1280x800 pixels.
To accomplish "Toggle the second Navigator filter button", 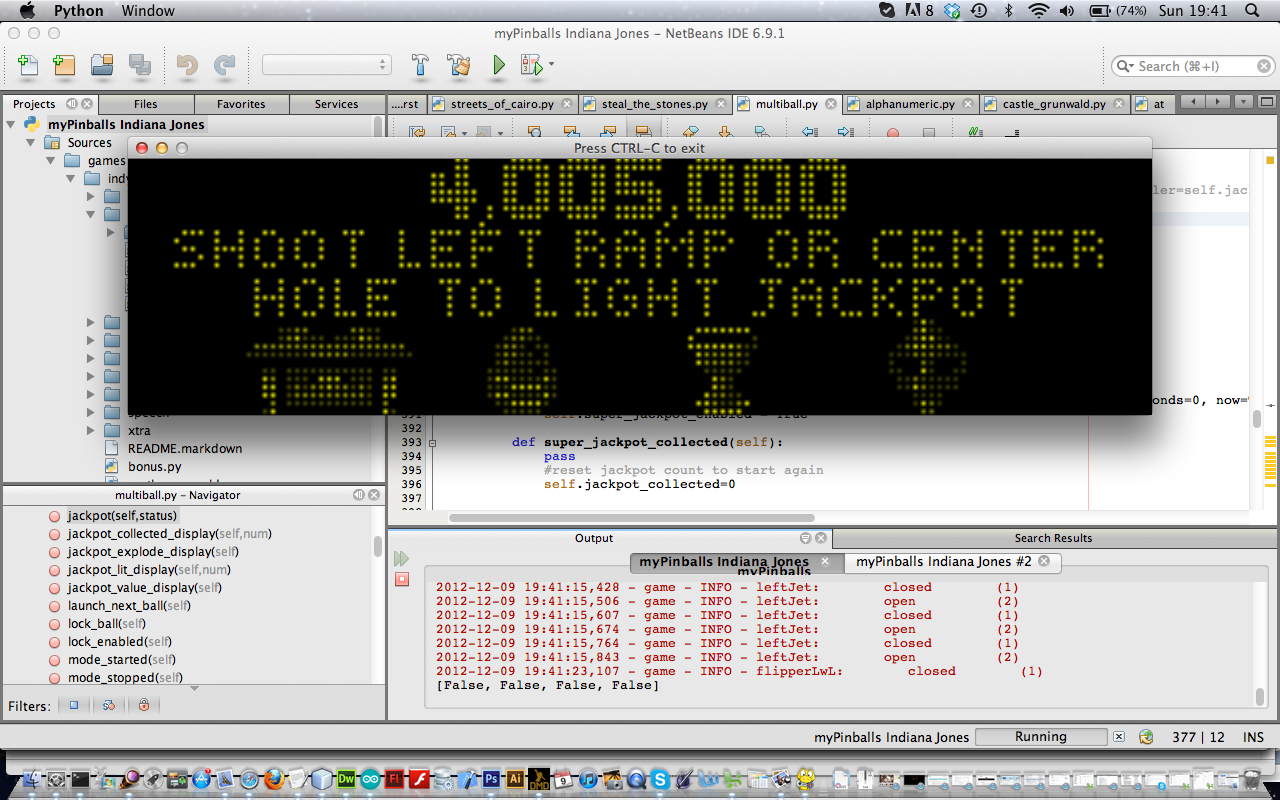I will [x=108, y=705].
